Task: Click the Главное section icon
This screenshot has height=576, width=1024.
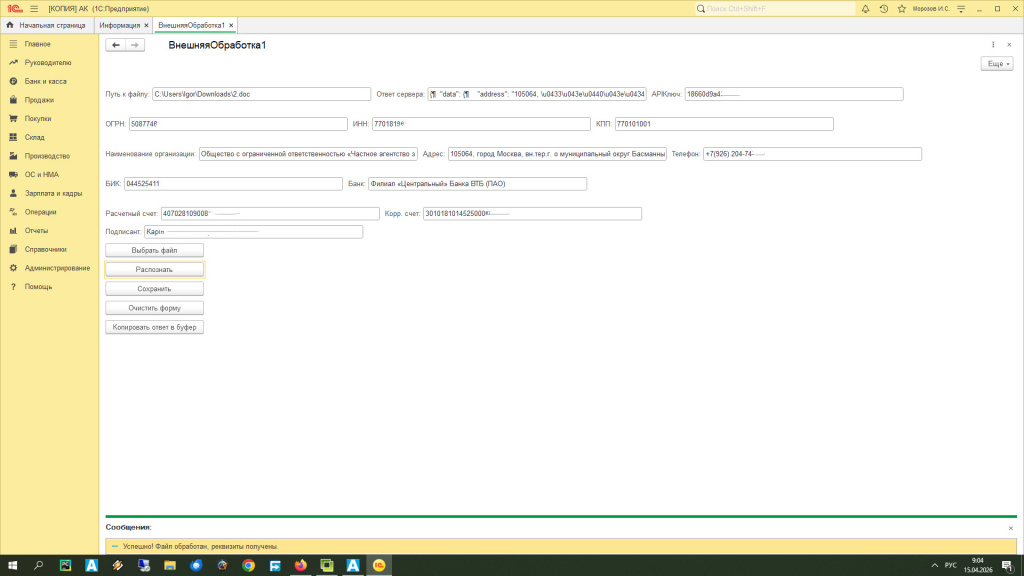Action: 13,44
